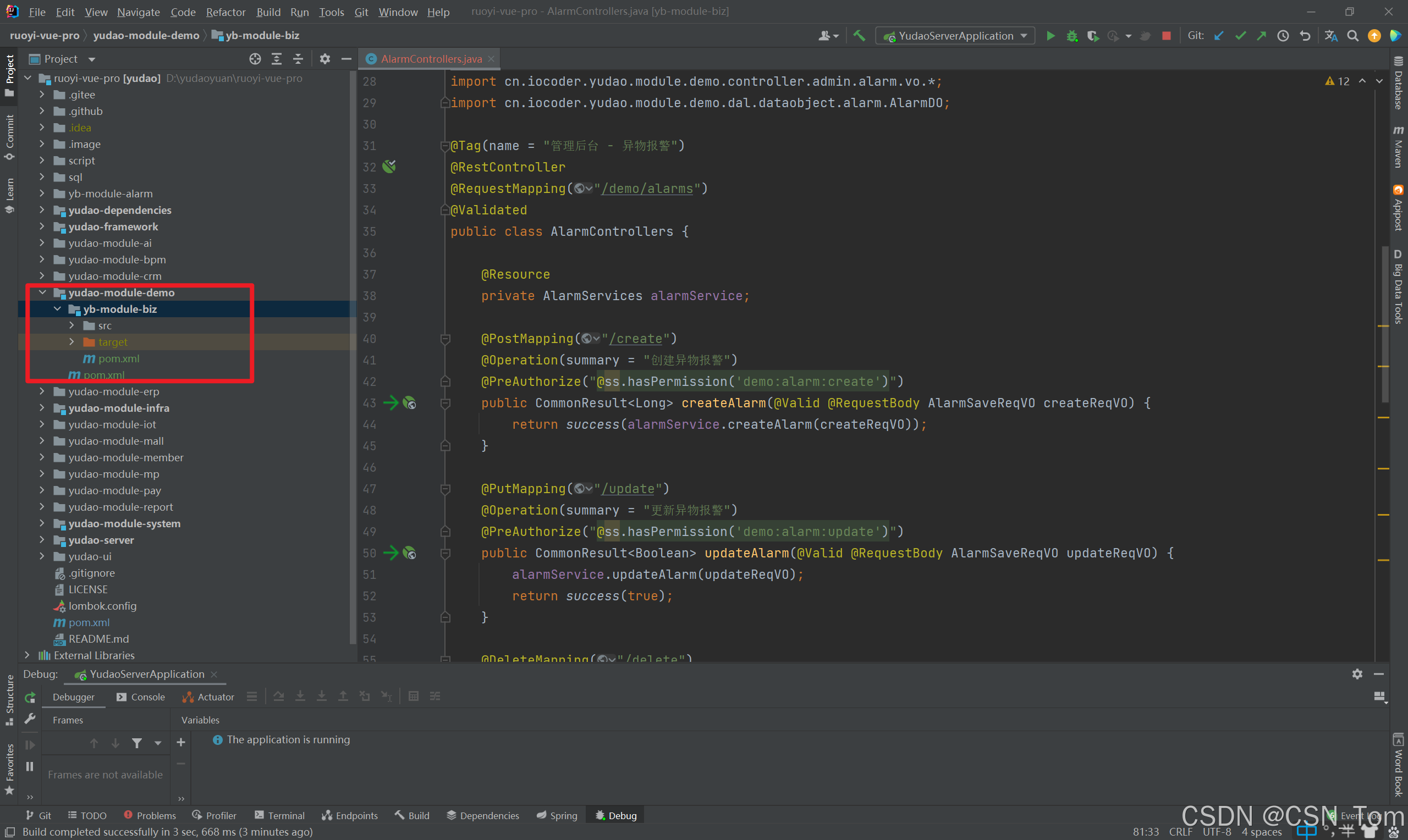This screenshot has height=840, width=1408.
Task: Click the yudao-module-demo breadcrumb
Action: click(x=146, y=35)
